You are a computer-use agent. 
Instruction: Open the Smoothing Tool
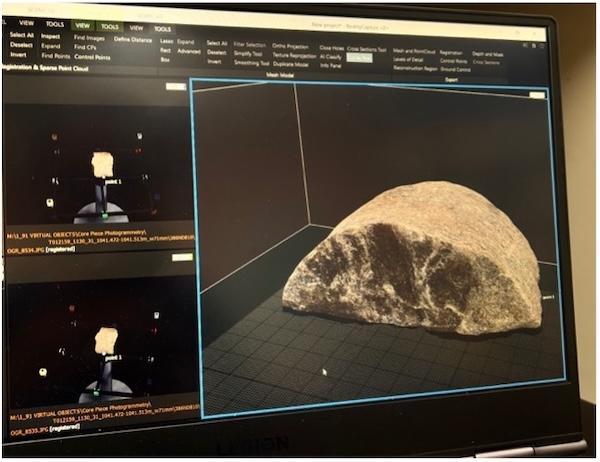tap(251, 63)
